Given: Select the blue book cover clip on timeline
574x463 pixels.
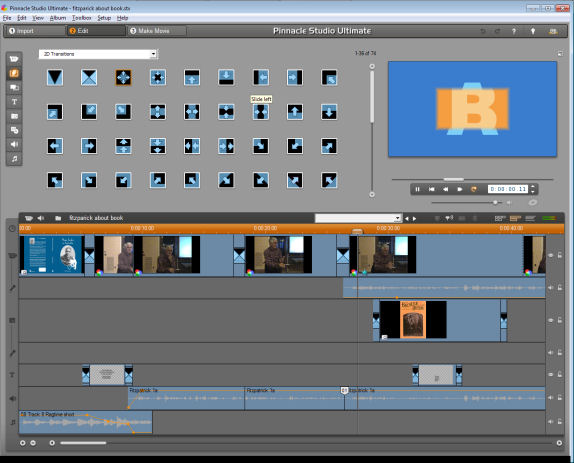Looking at the screenshot, I should click(x=52, y=255).
